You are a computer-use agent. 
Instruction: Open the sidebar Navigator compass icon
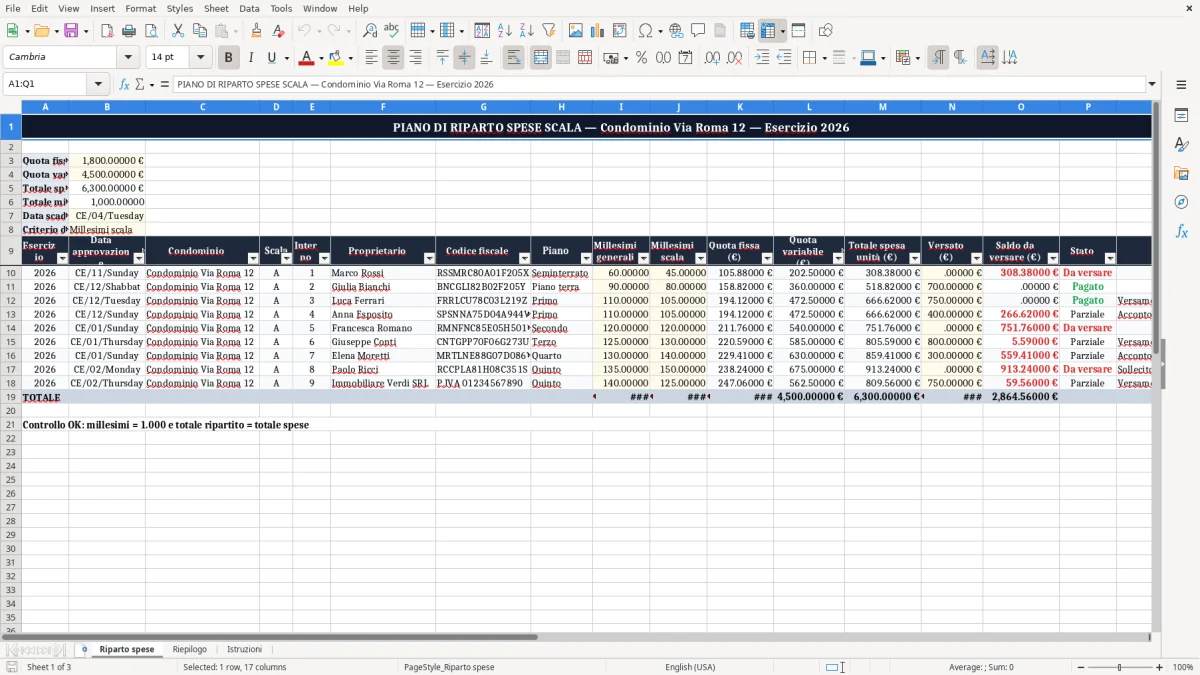(1181, 203)
